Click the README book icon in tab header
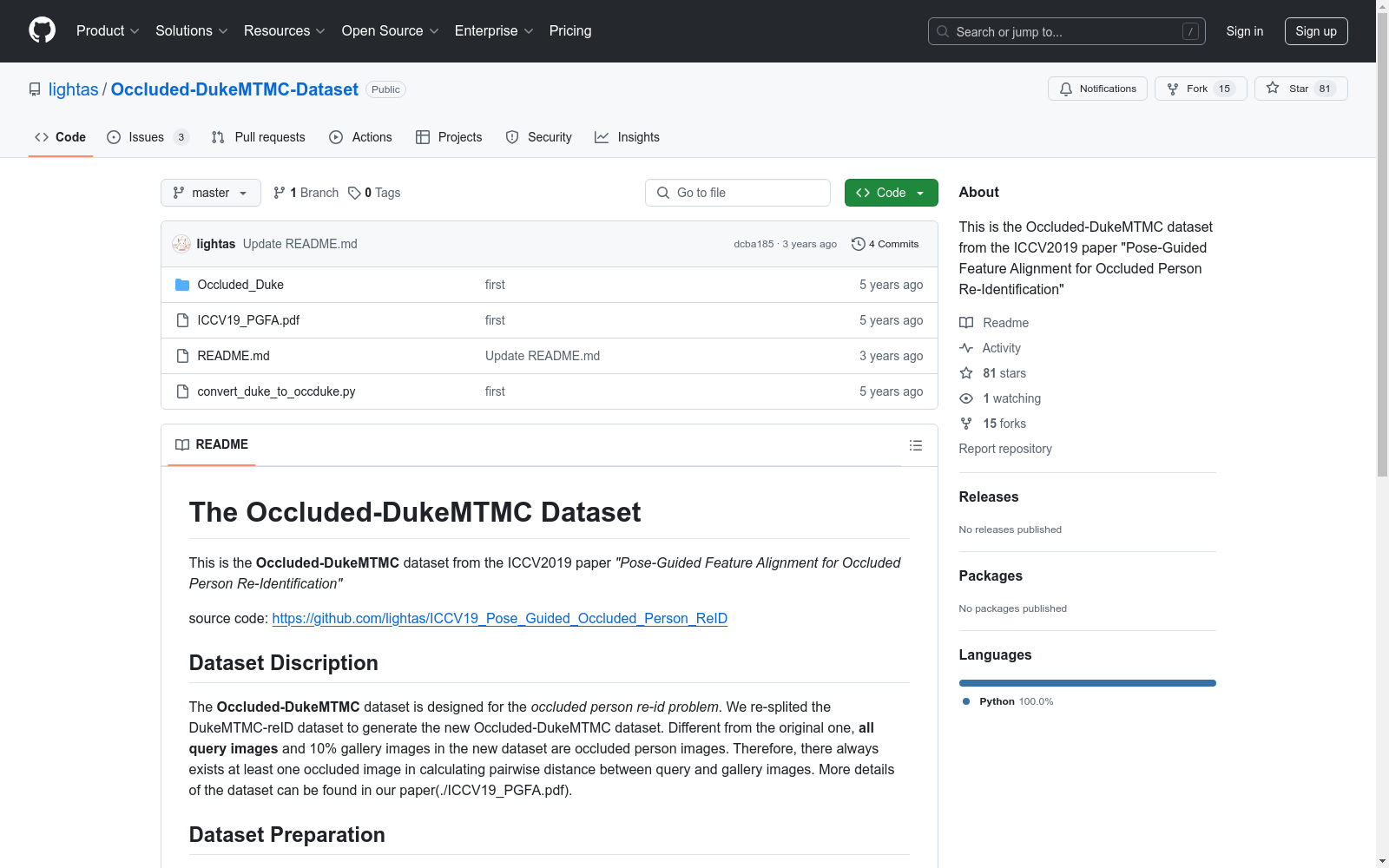 click(x=182, y=444)
